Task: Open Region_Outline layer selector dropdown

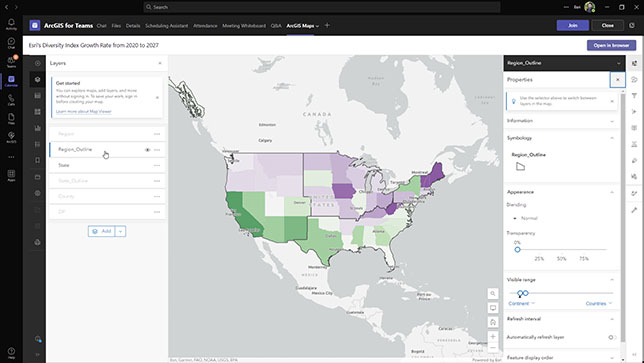Action: tap(564, 63)
